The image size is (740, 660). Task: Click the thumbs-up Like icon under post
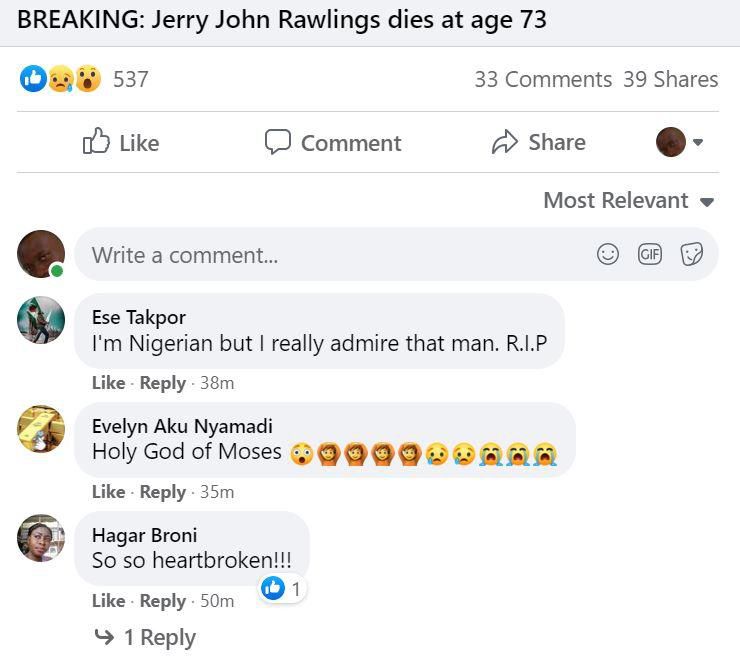[97, 142]
